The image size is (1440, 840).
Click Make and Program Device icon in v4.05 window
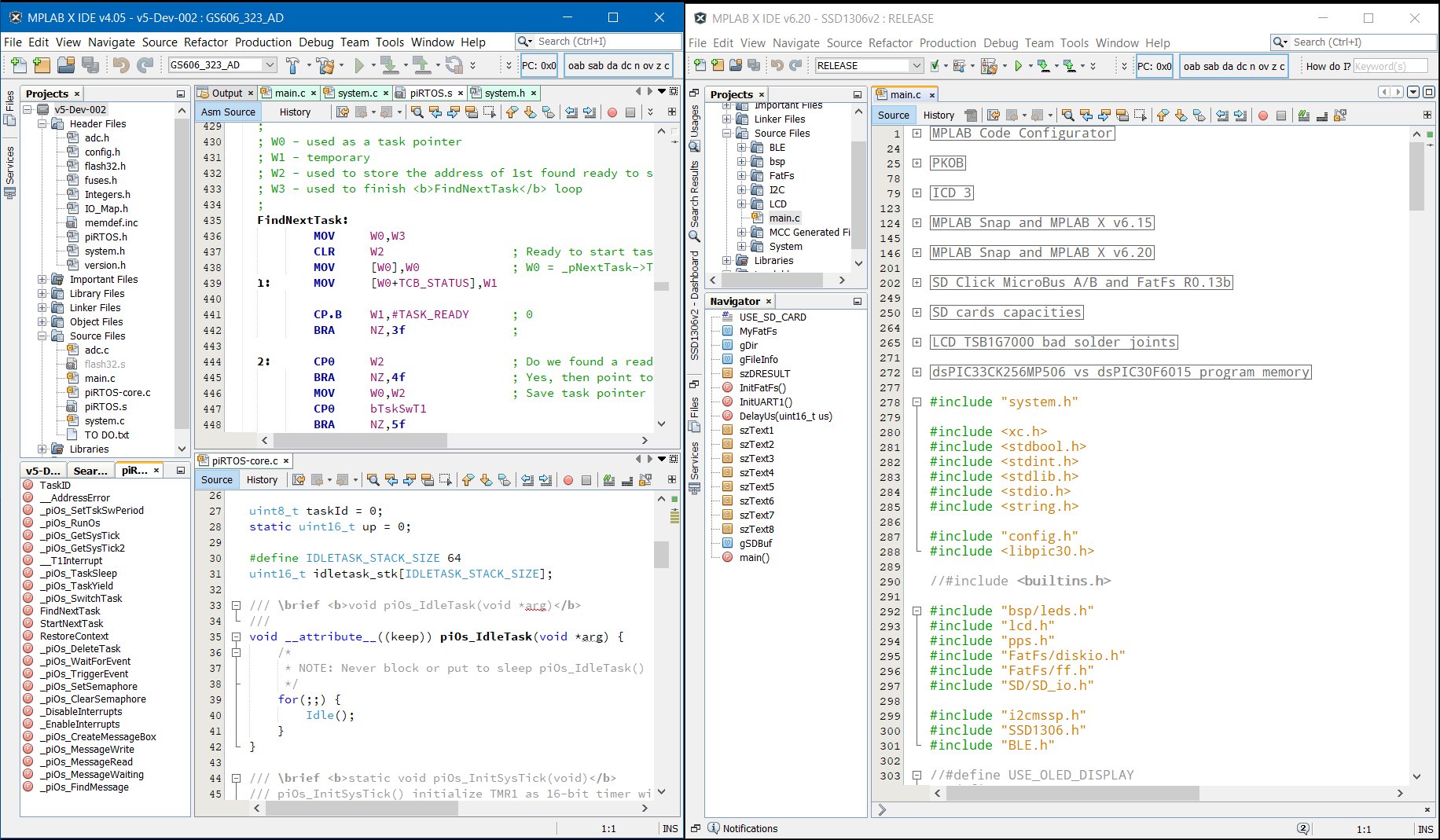click(x=388, y=65)
